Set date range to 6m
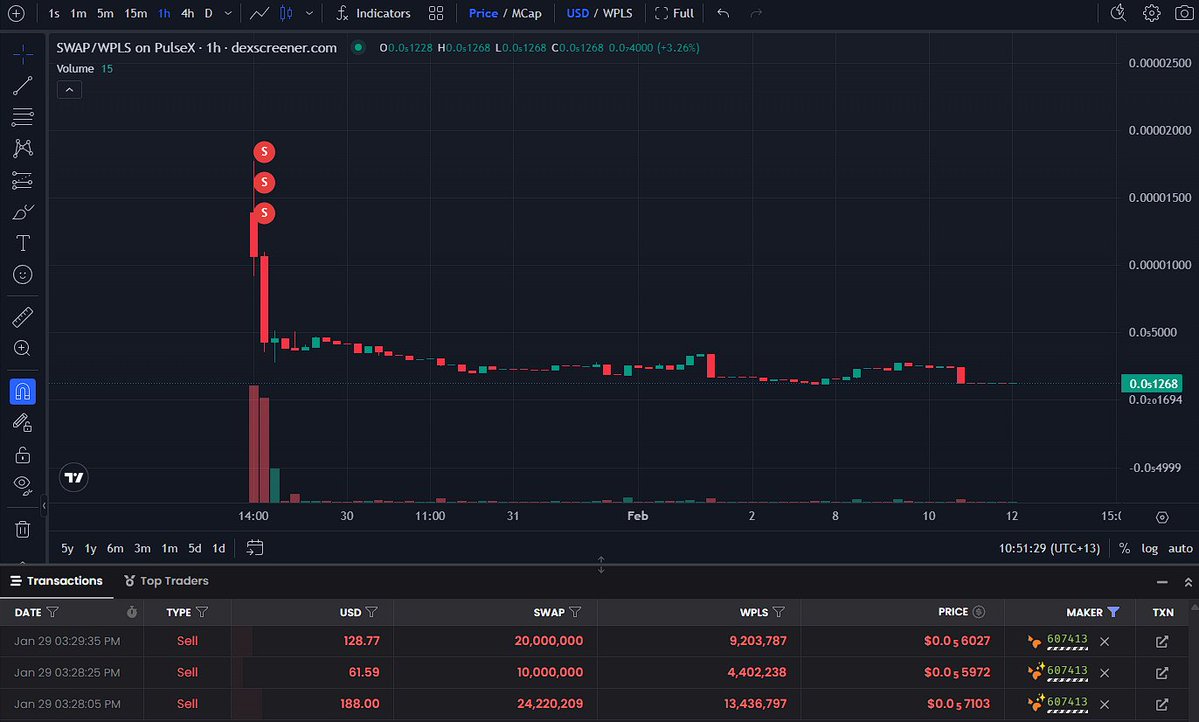The image size is (1199, 722). 115,548
